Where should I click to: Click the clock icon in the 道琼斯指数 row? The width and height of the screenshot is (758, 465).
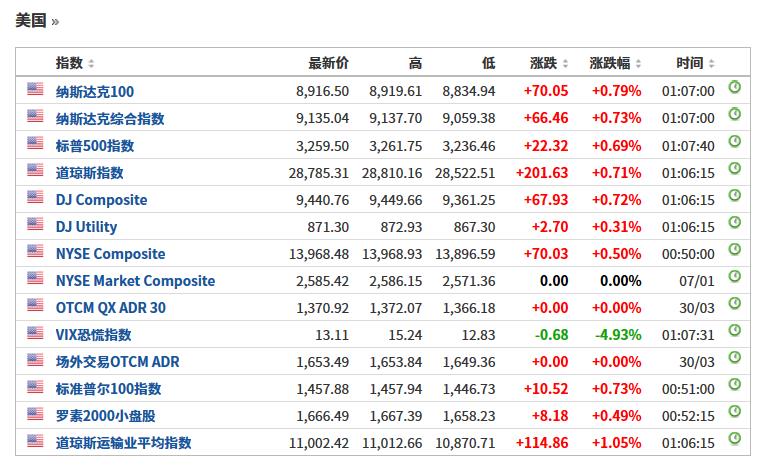click(734, 168)
